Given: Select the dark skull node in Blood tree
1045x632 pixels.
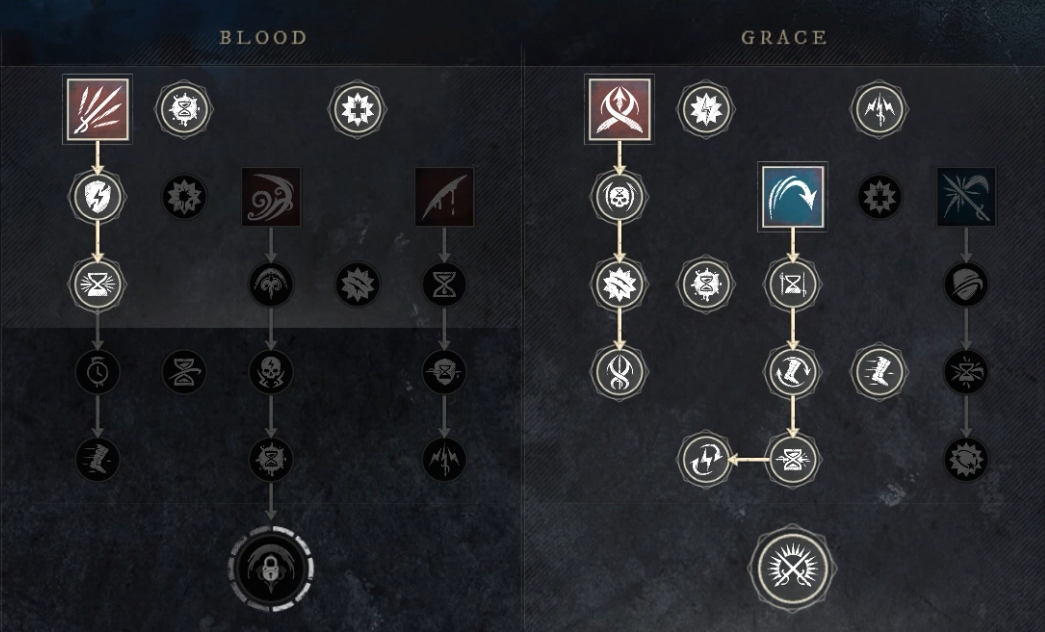Looking at the screenshot, I should (x=271, y=371).
